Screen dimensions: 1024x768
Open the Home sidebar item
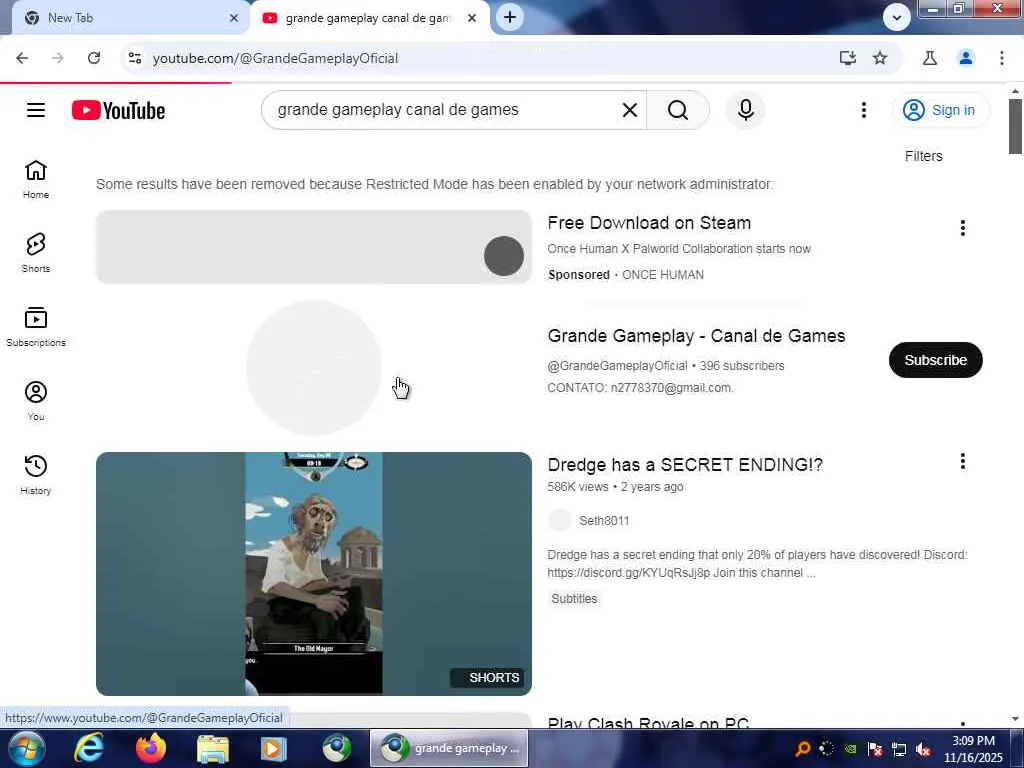[36, 180]
